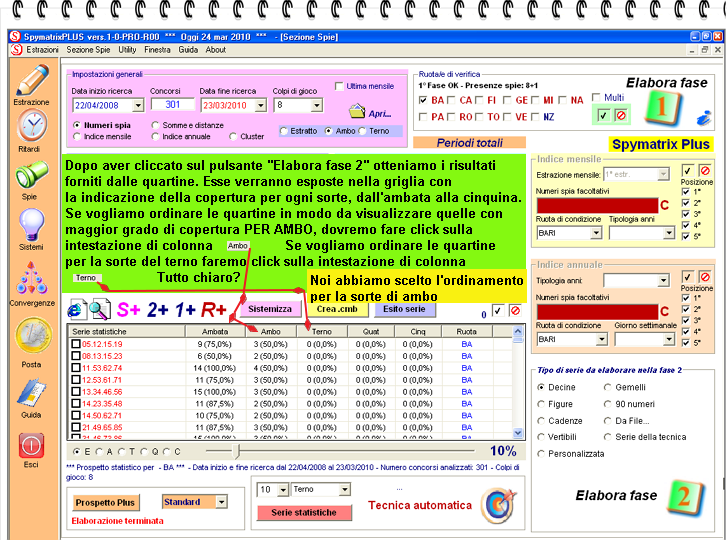Click the Crea .cmb button
This screenshot has height=540, width=727.
337,309
